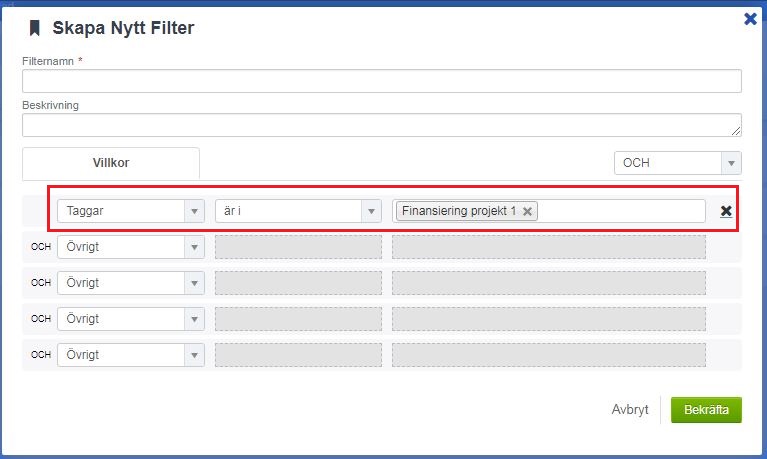This screenshot has width=767, height=459.
Task: Focus the Filternamn text field
Action: pyautogui.click(x=381, y=81)
